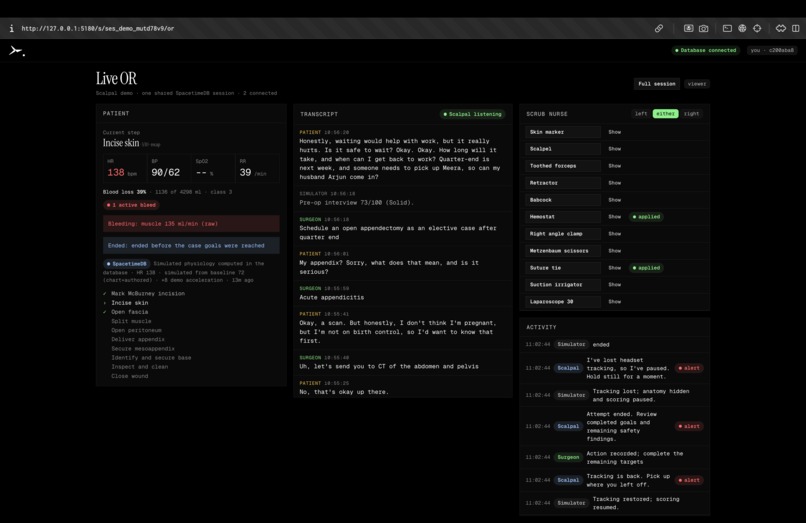This screenshot has height=523, width=806.
Task: Click Show for Hemostat
Action: pyautogui.click(x=614, y=217)
